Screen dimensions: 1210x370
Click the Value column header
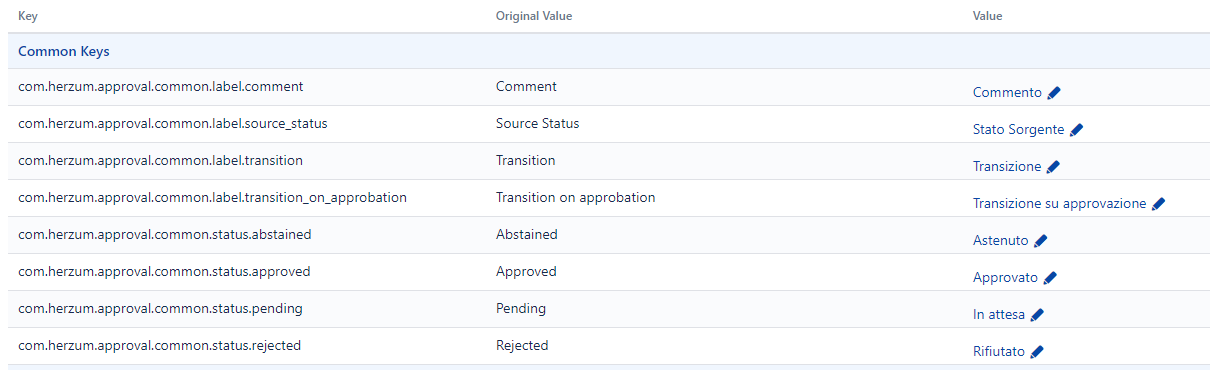coord(988,17)
